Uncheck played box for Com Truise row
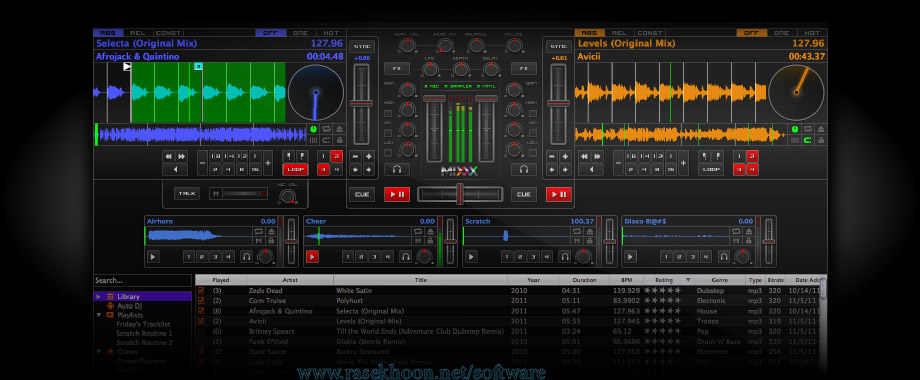Screen dimensions: 920x380 click(x=201, y=301)
